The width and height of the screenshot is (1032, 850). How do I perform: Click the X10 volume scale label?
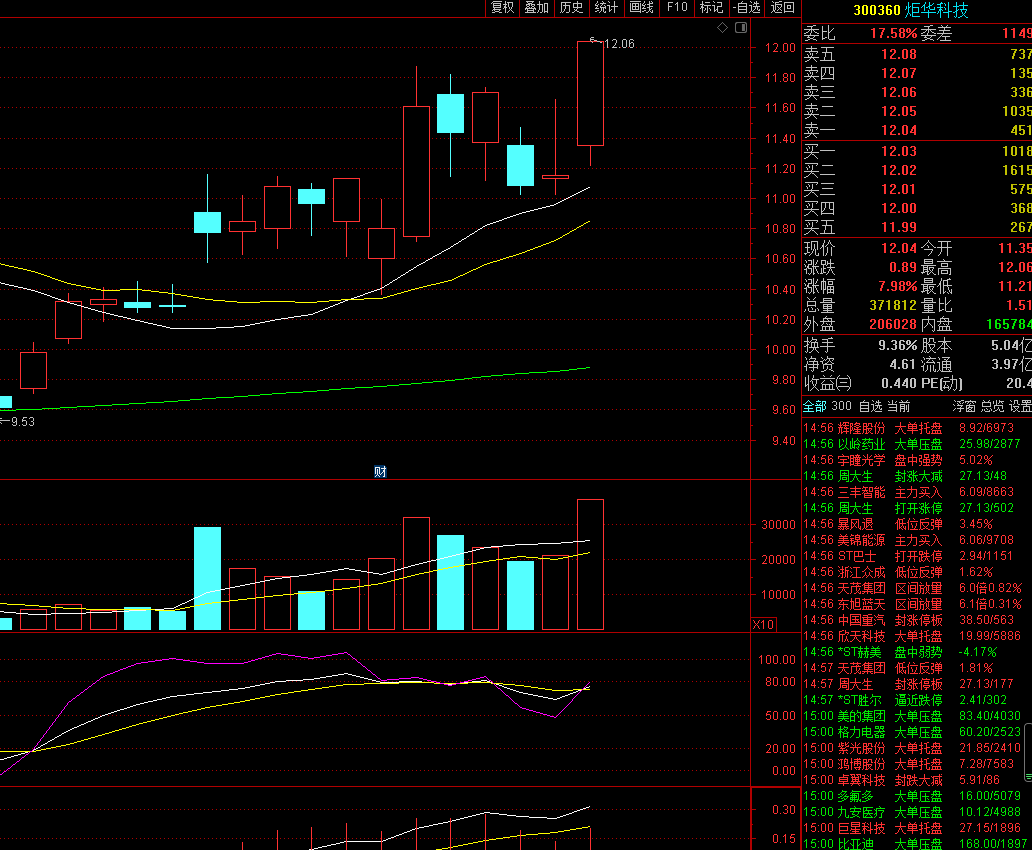tap(763, 624)
